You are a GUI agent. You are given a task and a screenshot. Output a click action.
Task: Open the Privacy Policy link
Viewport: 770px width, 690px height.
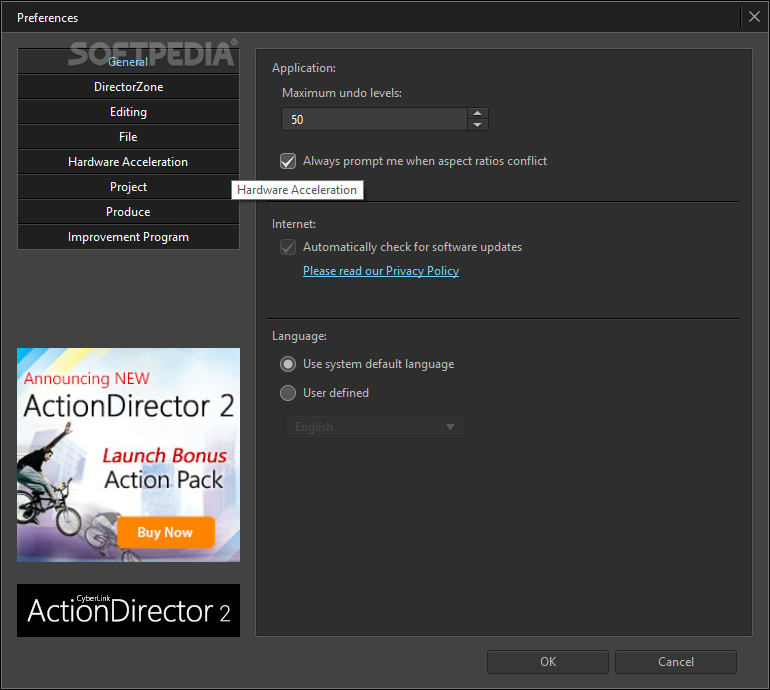coord(381,271)
